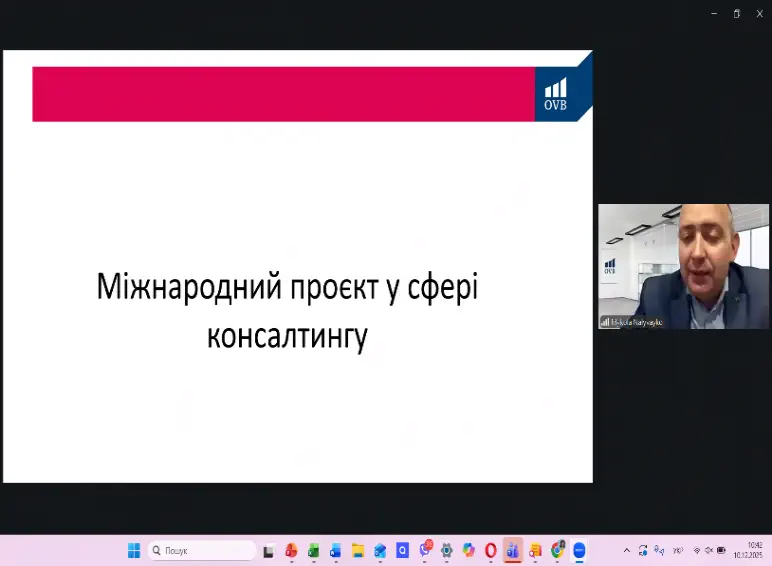Switch the keyboard language indicator УКР
The image size is (772, 566).
[x=678, y=550]
